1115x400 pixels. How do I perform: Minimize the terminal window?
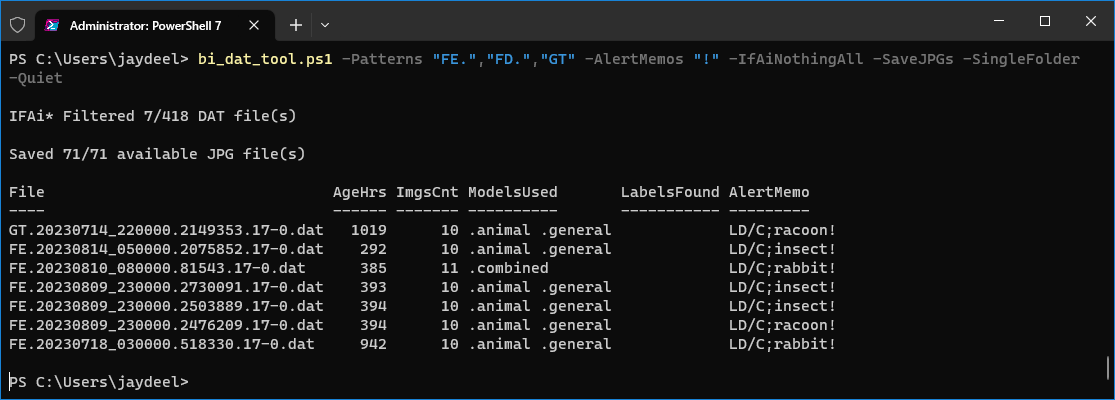pyautogui.click(x=1000, y=21)
